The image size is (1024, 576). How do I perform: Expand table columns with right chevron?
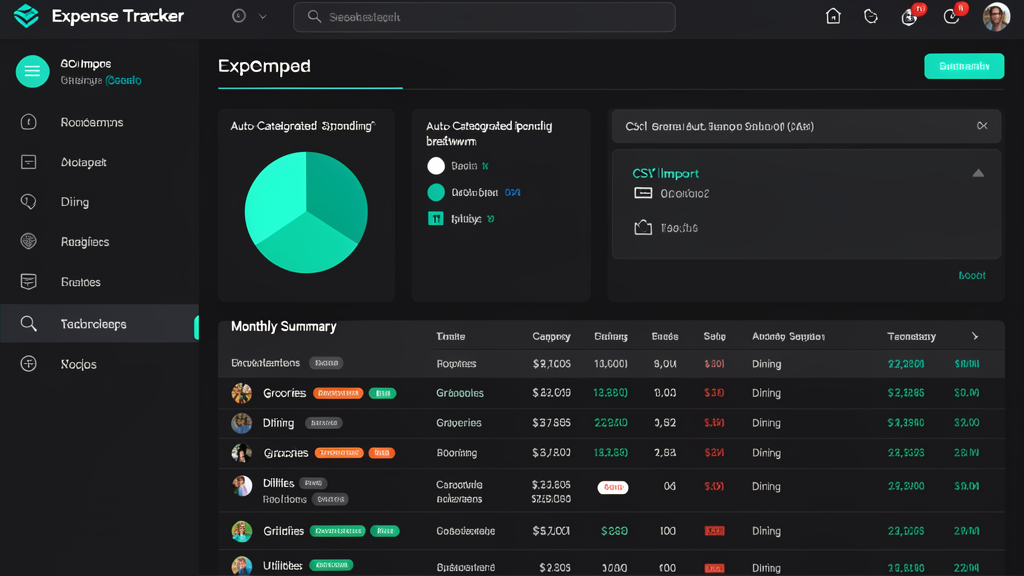click(975, 336)
